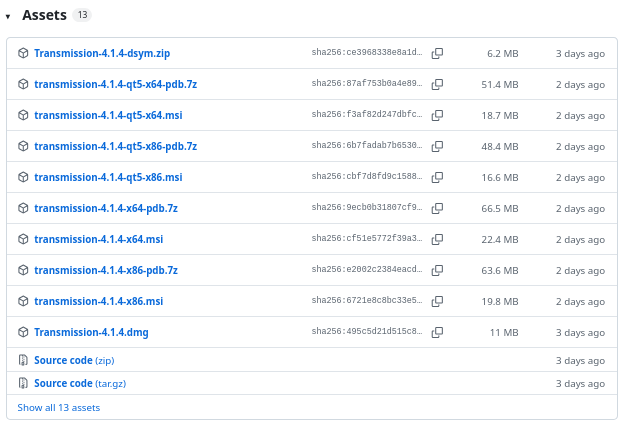Screen dimensions: 625x429
Task: Copy sha256 hash for transmission-4.1.4-x86.msi
Action: coord(437,301)
